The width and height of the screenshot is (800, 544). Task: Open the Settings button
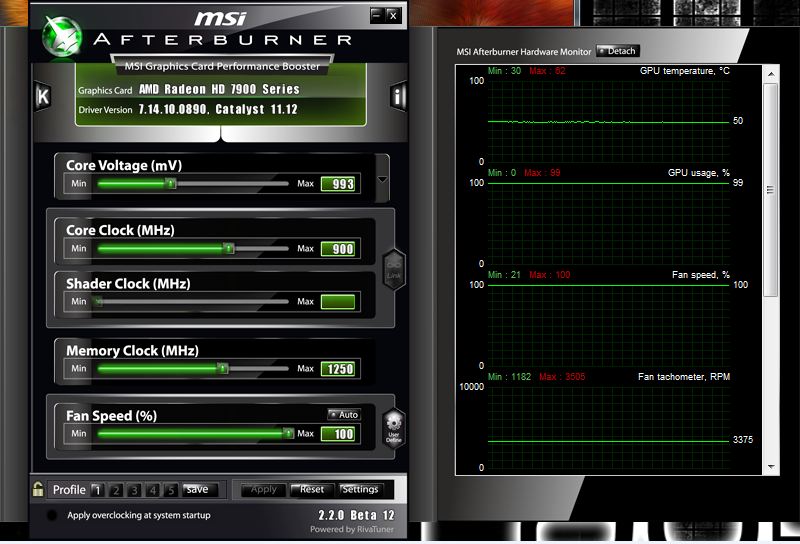point(360,489)
